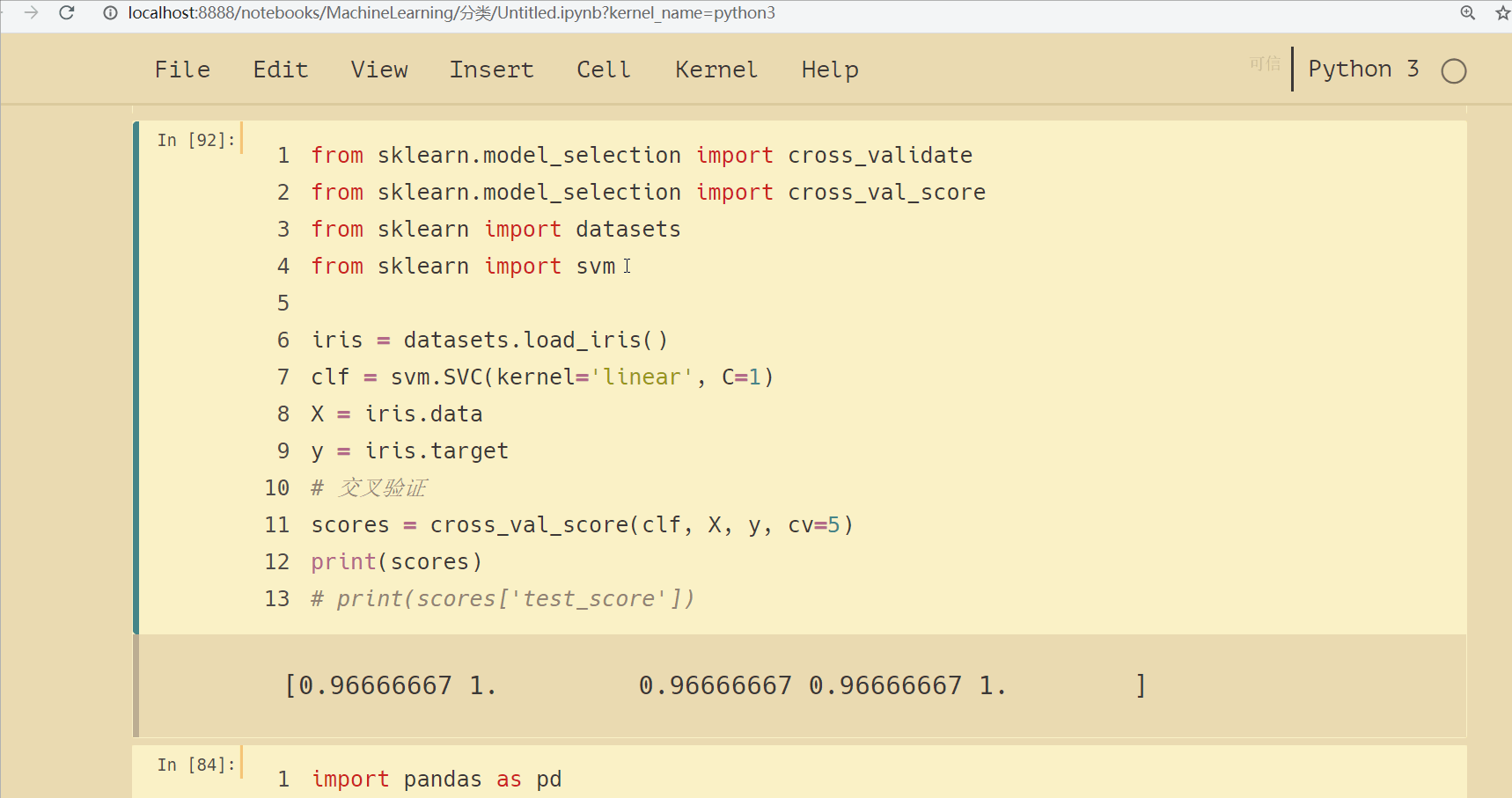Viewport: 1512px width, 798px height.
Task: Click the zoom magnifier icon in browser toolbar
Action: (1466, 12)
